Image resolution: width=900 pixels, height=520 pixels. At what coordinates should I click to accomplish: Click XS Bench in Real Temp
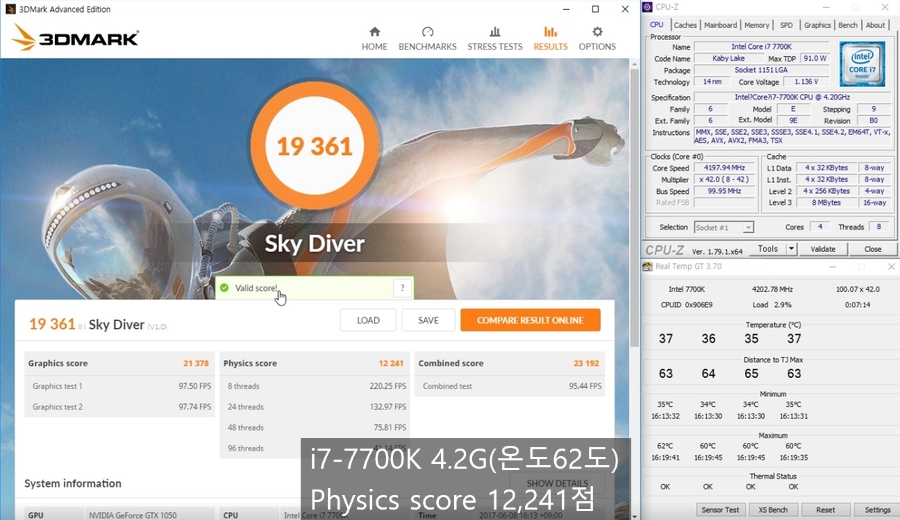coord(773,510)
